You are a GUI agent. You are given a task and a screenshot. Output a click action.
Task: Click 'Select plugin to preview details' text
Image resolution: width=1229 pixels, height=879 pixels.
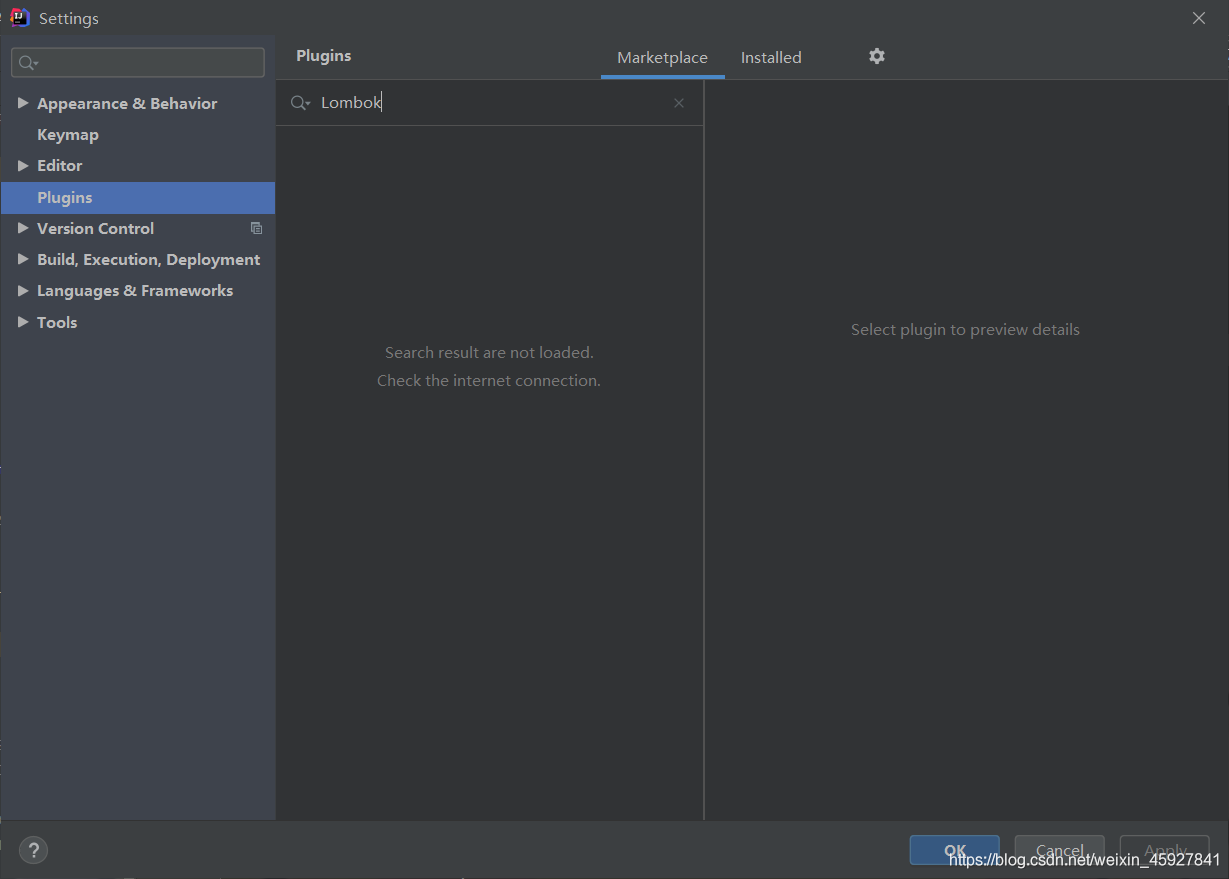pos(965,329)
